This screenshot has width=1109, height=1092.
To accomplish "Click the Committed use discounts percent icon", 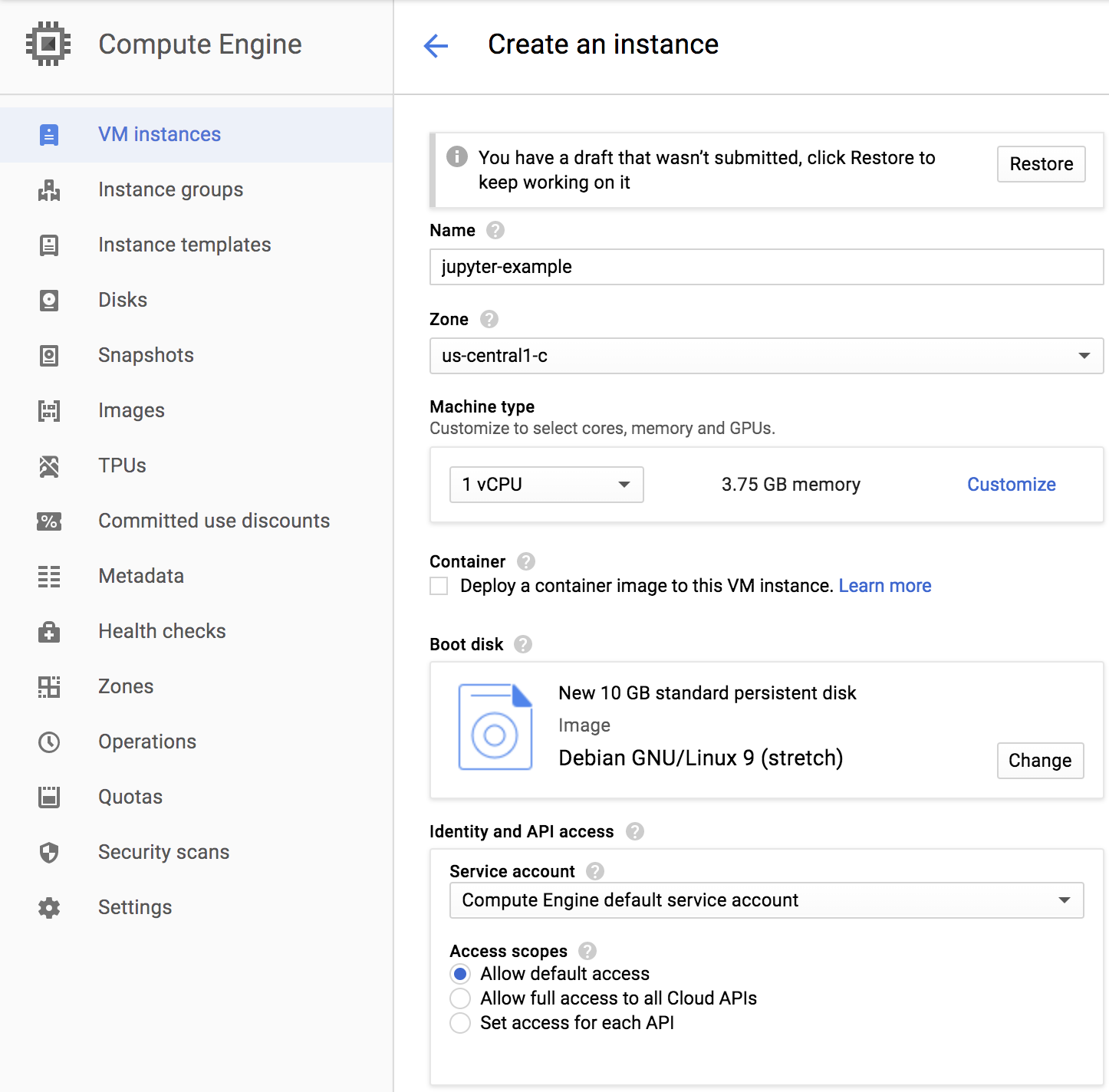I will click(49, 521).
